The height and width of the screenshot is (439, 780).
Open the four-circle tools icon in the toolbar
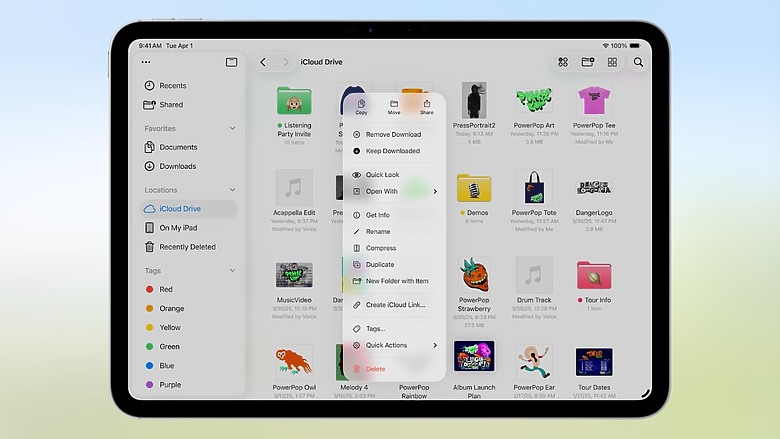(x=563, y=62)
